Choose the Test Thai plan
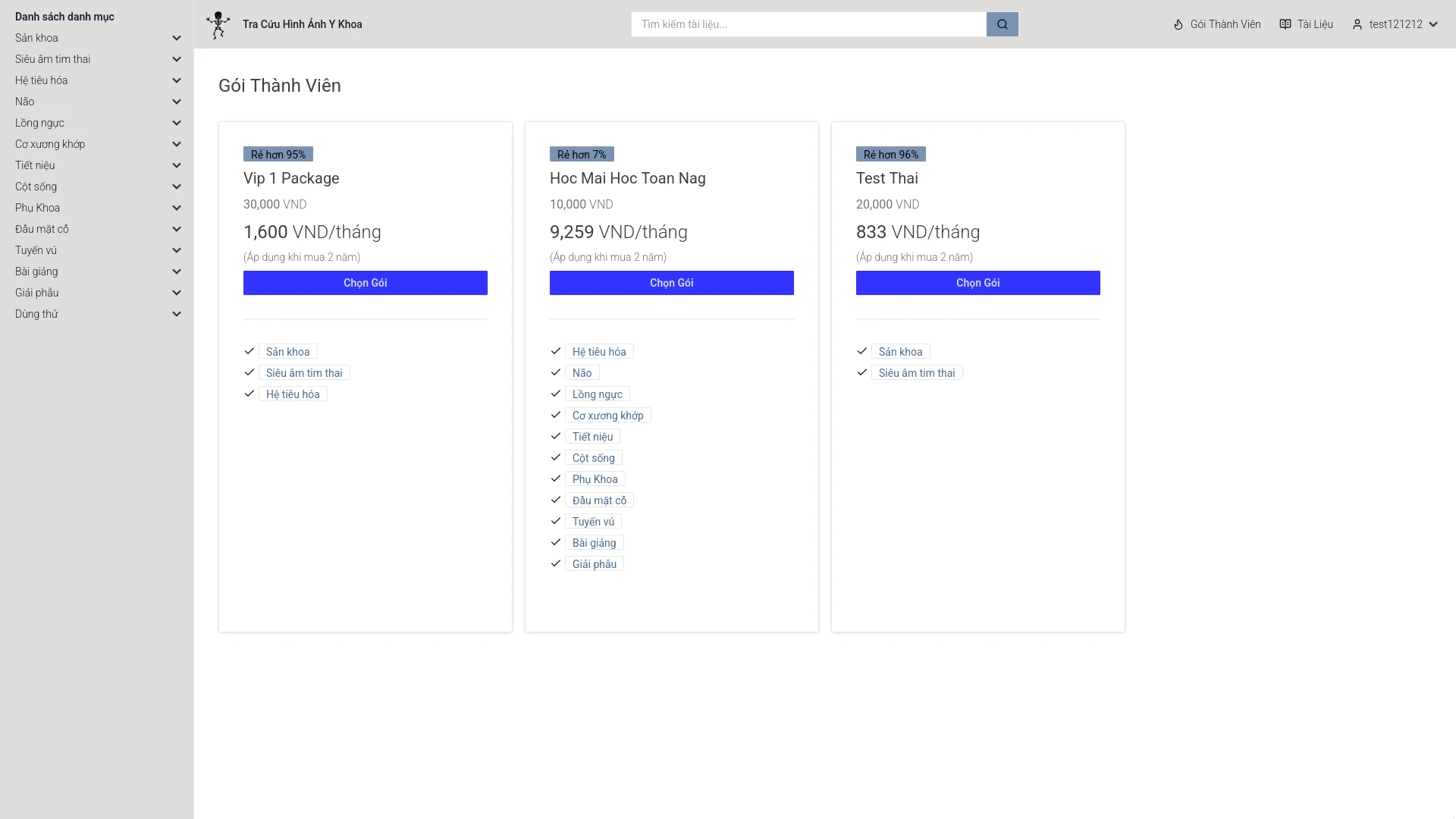 [x=977, y=283]
